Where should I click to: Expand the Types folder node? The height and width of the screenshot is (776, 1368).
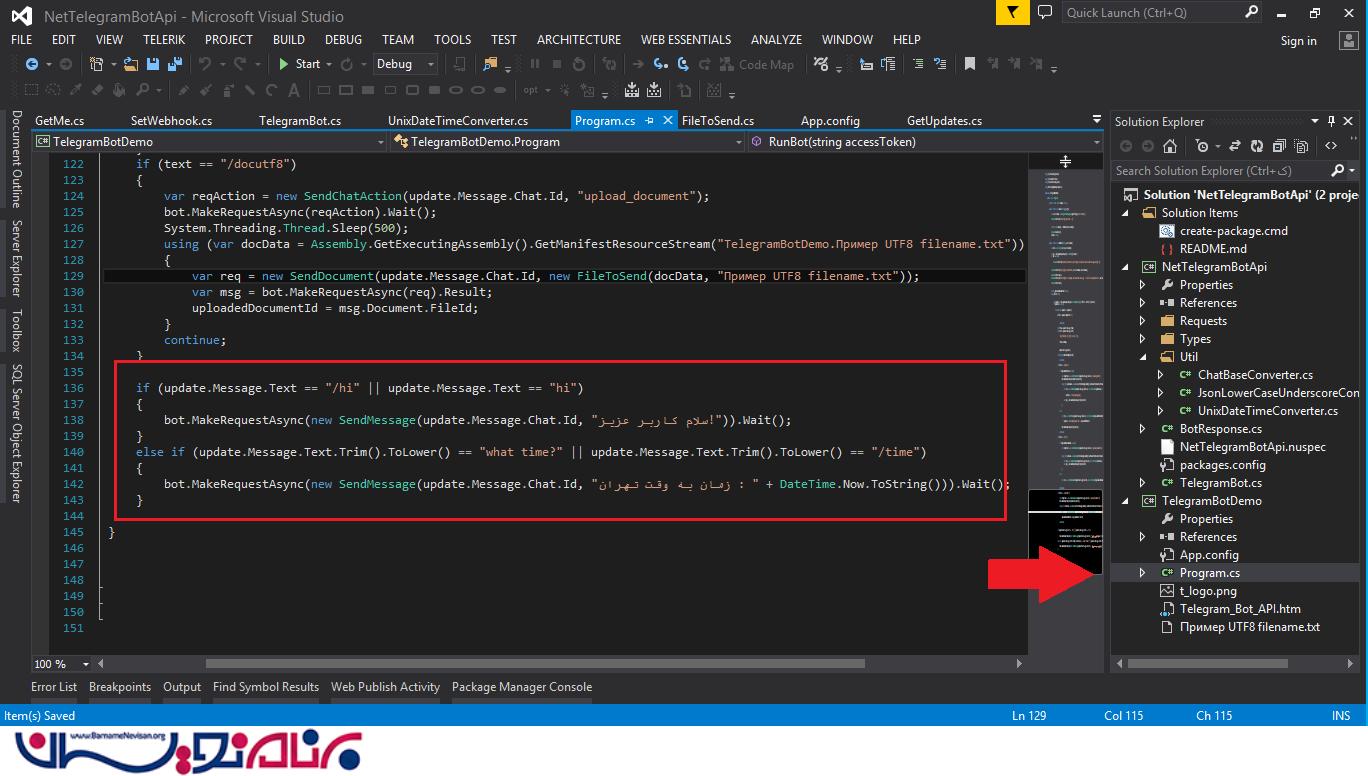coord(1143,339)
